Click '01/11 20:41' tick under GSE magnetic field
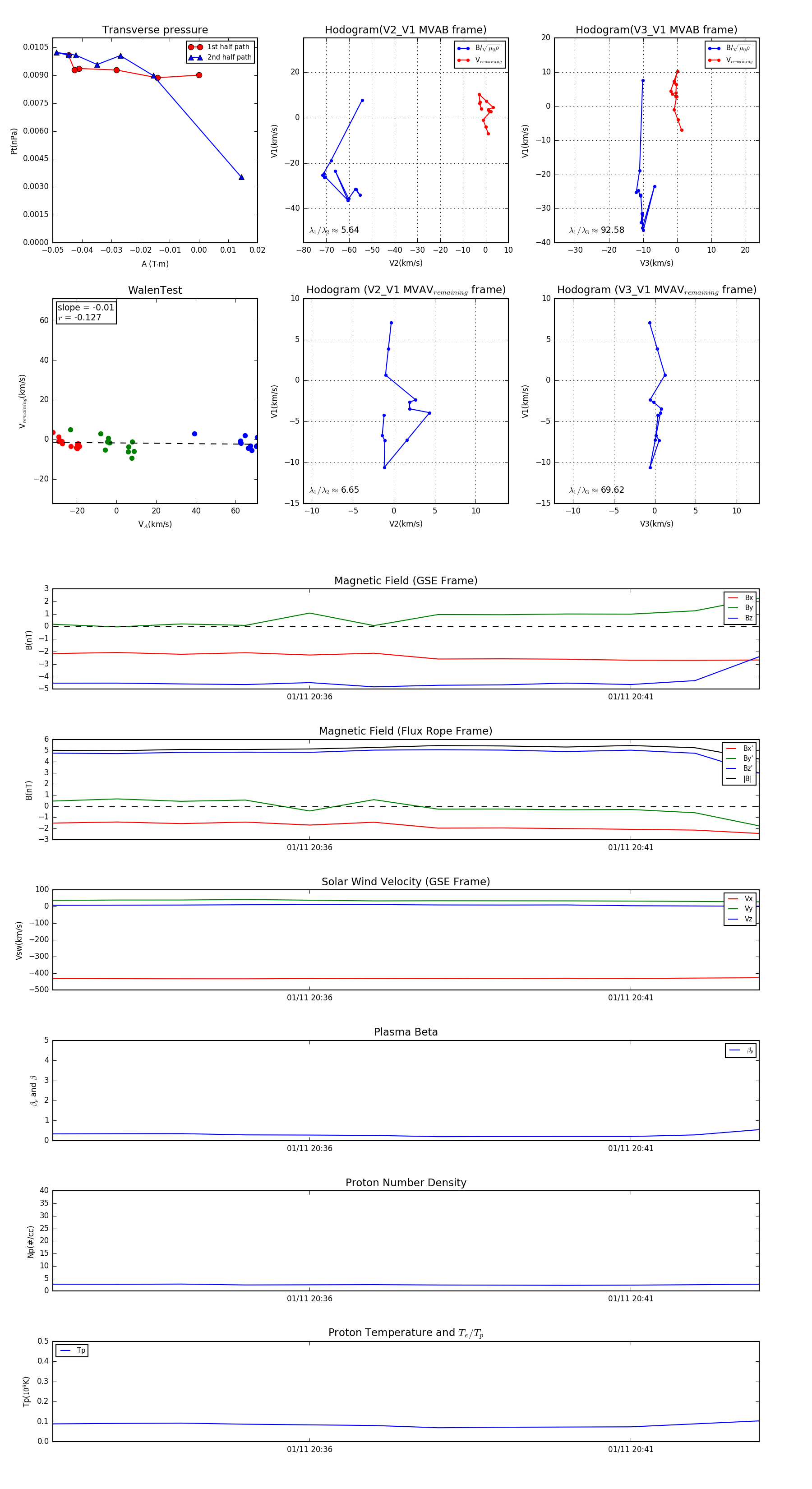812x1489 pixels. click(631, 697)
